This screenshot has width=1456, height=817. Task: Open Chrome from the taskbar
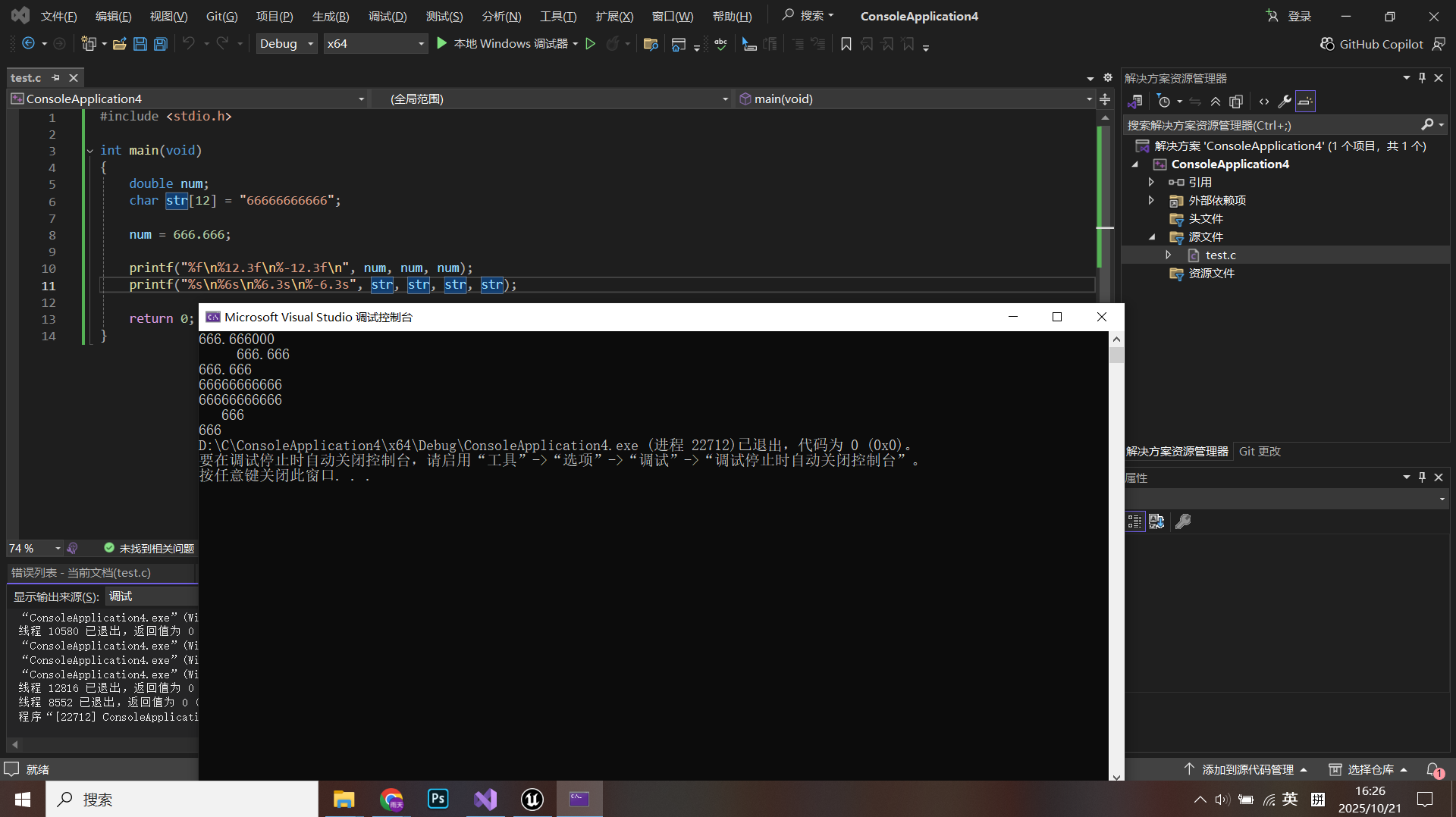click(391, 799)
